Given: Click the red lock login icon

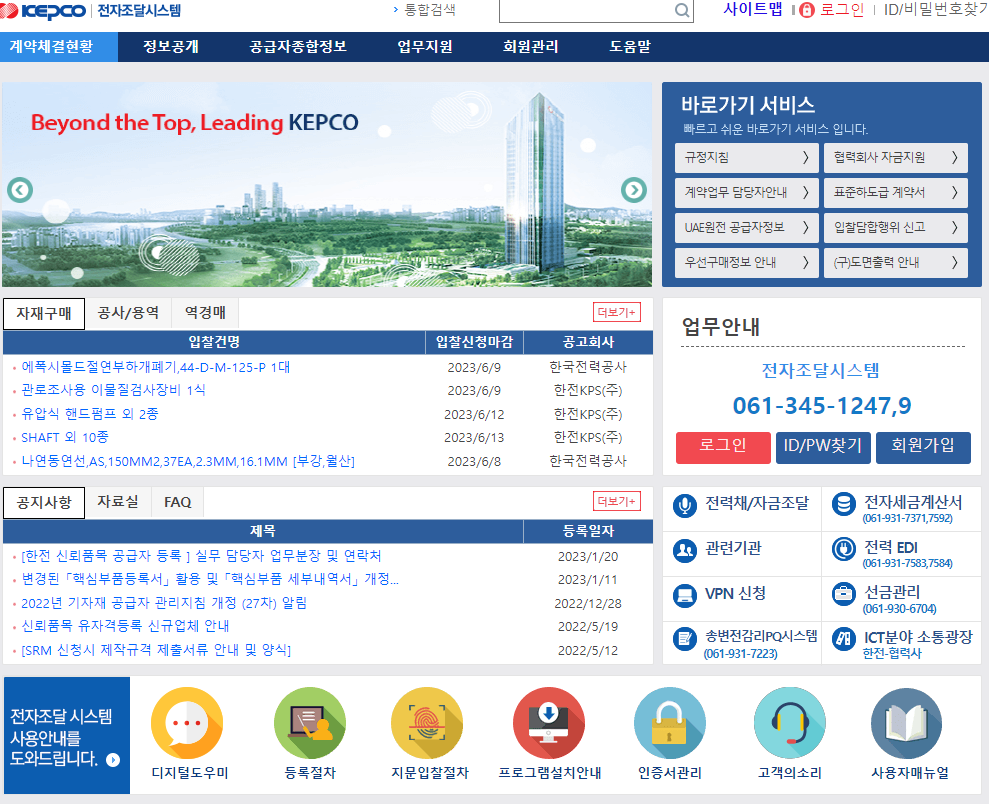Looking at the screenshot, I should pos(807,10).
